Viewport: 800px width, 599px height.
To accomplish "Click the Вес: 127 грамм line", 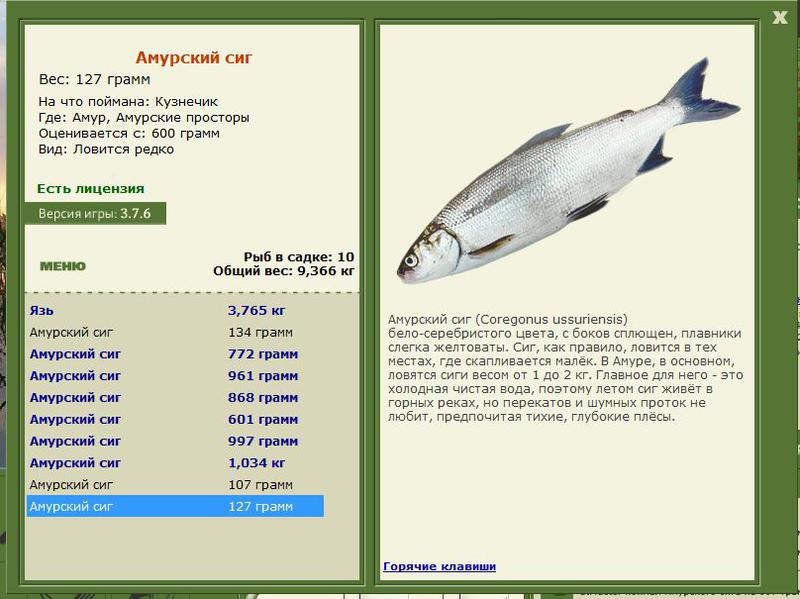I will 94,80.
